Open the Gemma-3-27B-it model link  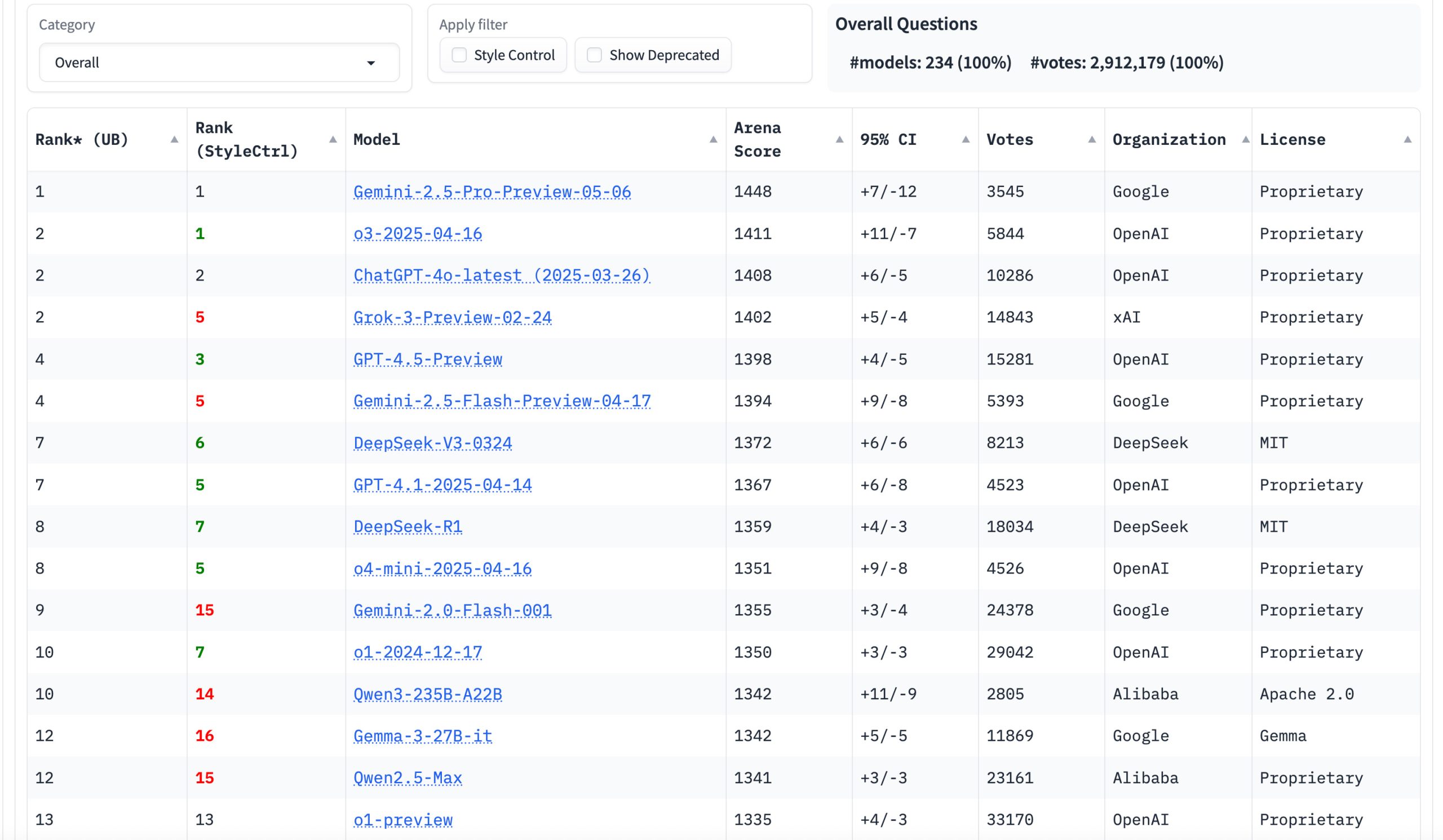pyautogui.click(x=423, y=736)
